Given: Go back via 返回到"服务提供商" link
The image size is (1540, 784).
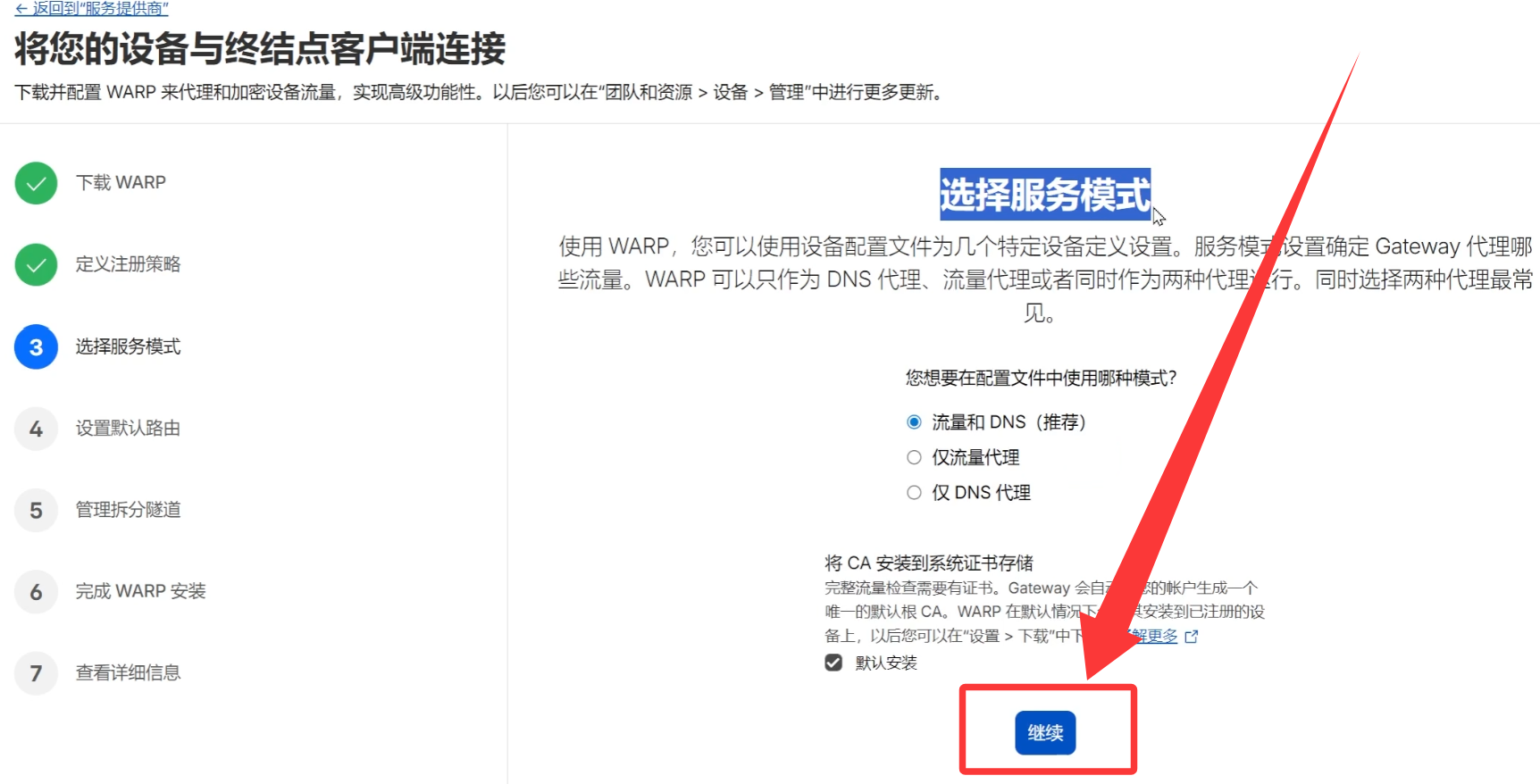Looking at the screenshot, I should pyautogui.click(x=91, y=8).
